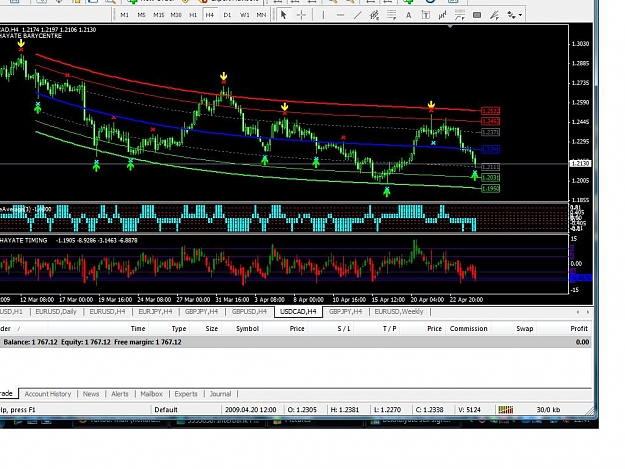Open the Account History terminal tab

pos(48,394)
